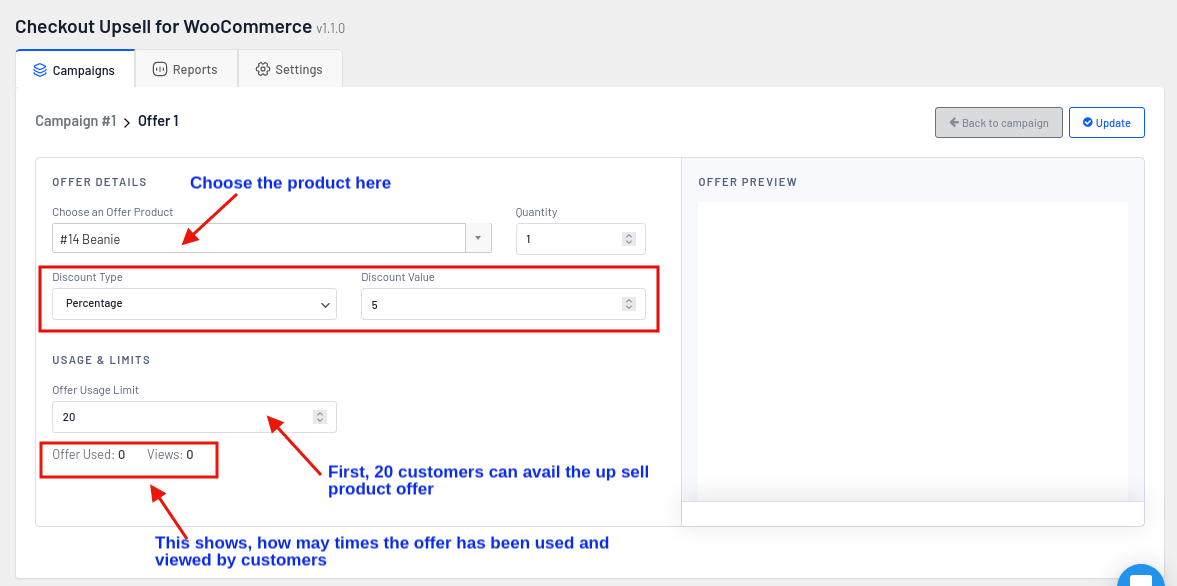The height and width of the screenshot is (586, 1177).
Task: Click the Settings gear icon
Action: [x=263, y=69]
